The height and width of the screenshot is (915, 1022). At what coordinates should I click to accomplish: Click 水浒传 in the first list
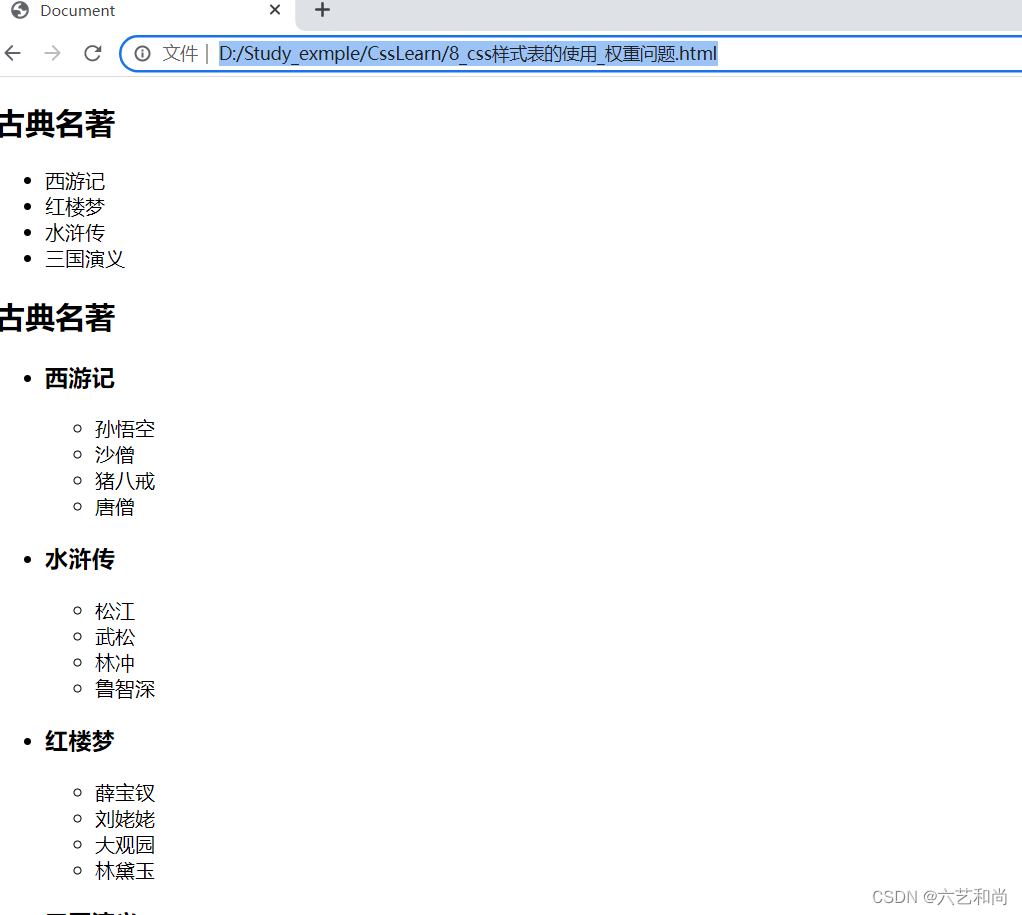(75, 233)
